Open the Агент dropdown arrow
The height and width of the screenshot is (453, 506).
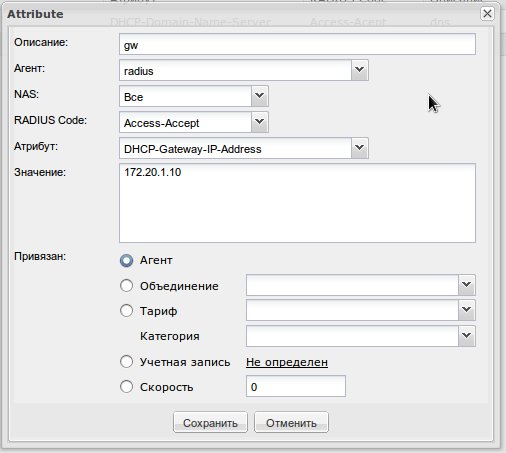(359, 70)
